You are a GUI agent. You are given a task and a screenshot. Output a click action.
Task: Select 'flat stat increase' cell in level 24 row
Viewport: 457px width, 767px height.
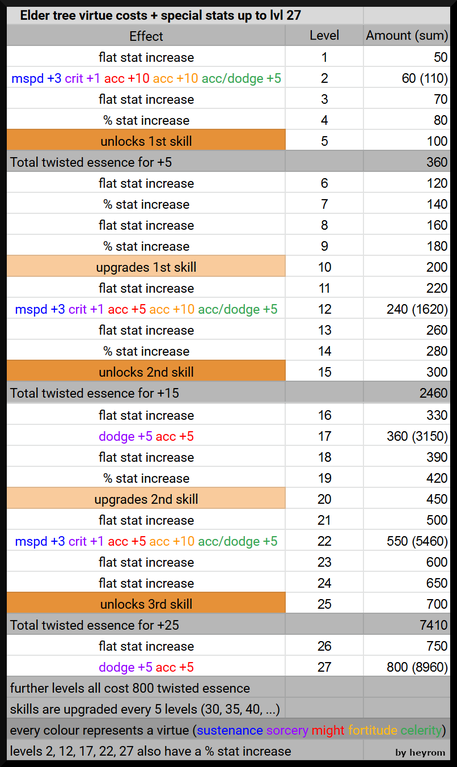[x=146, y=584]
